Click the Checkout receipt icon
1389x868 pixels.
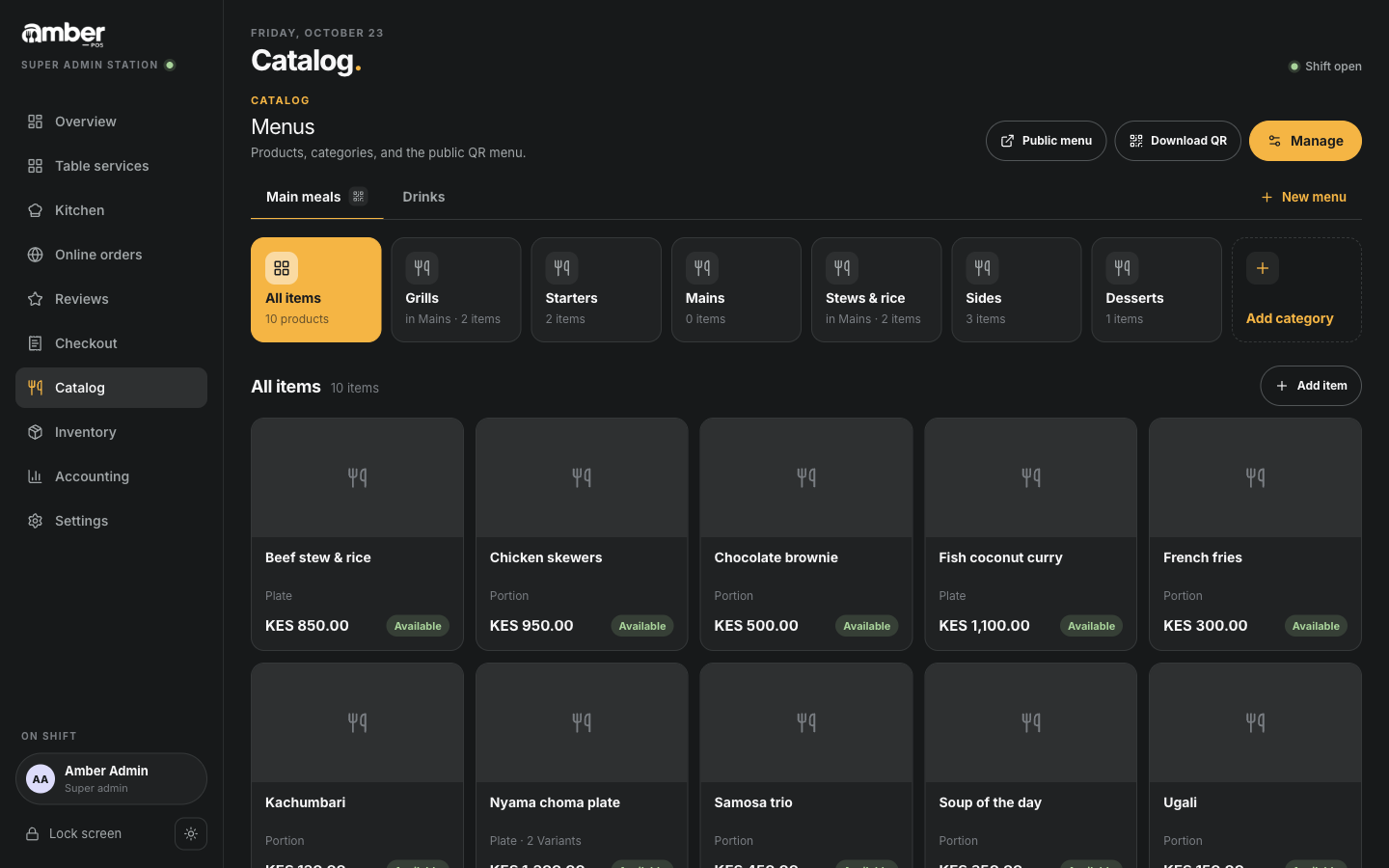coord(35,343)
